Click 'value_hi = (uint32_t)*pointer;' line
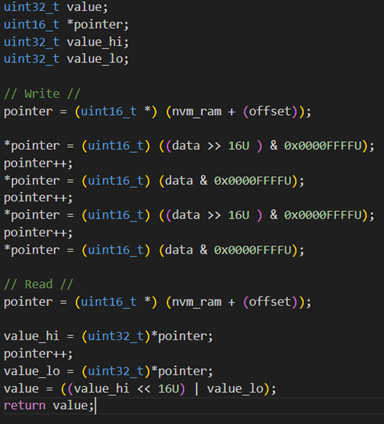Screen dimensions: 384x424 pos(108,336)
